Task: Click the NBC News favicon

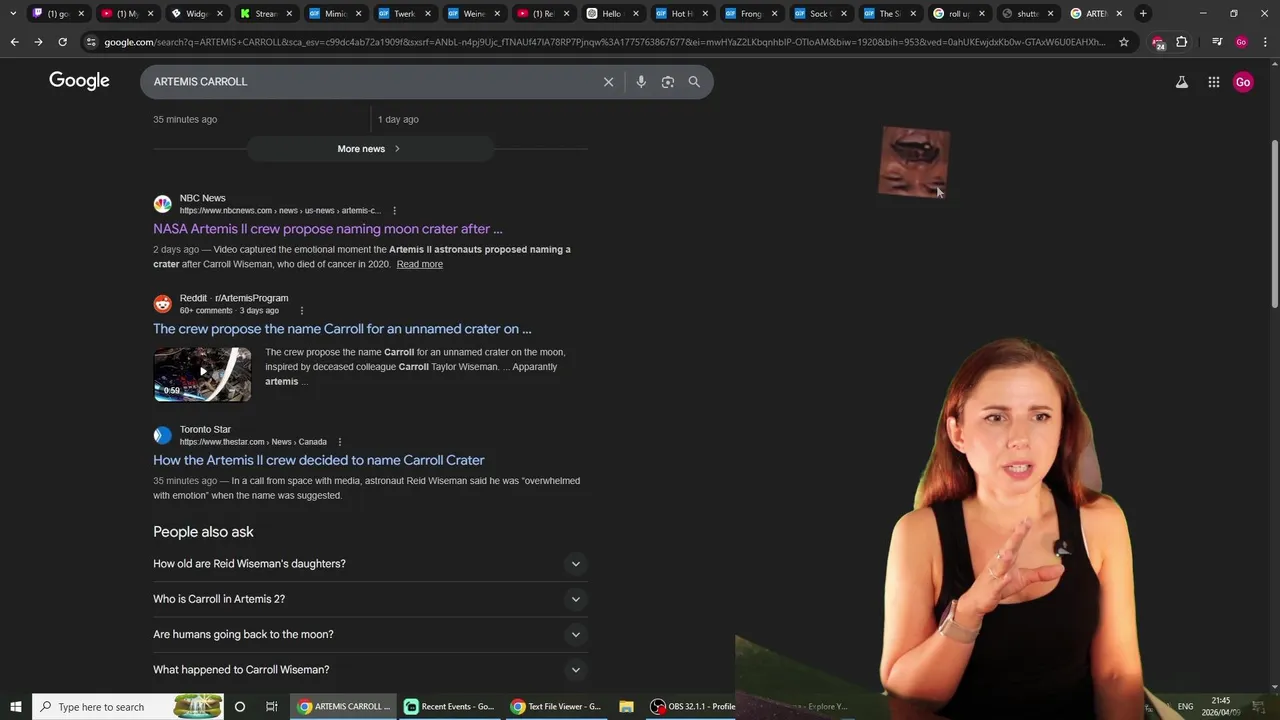Action: coord(162,204)
